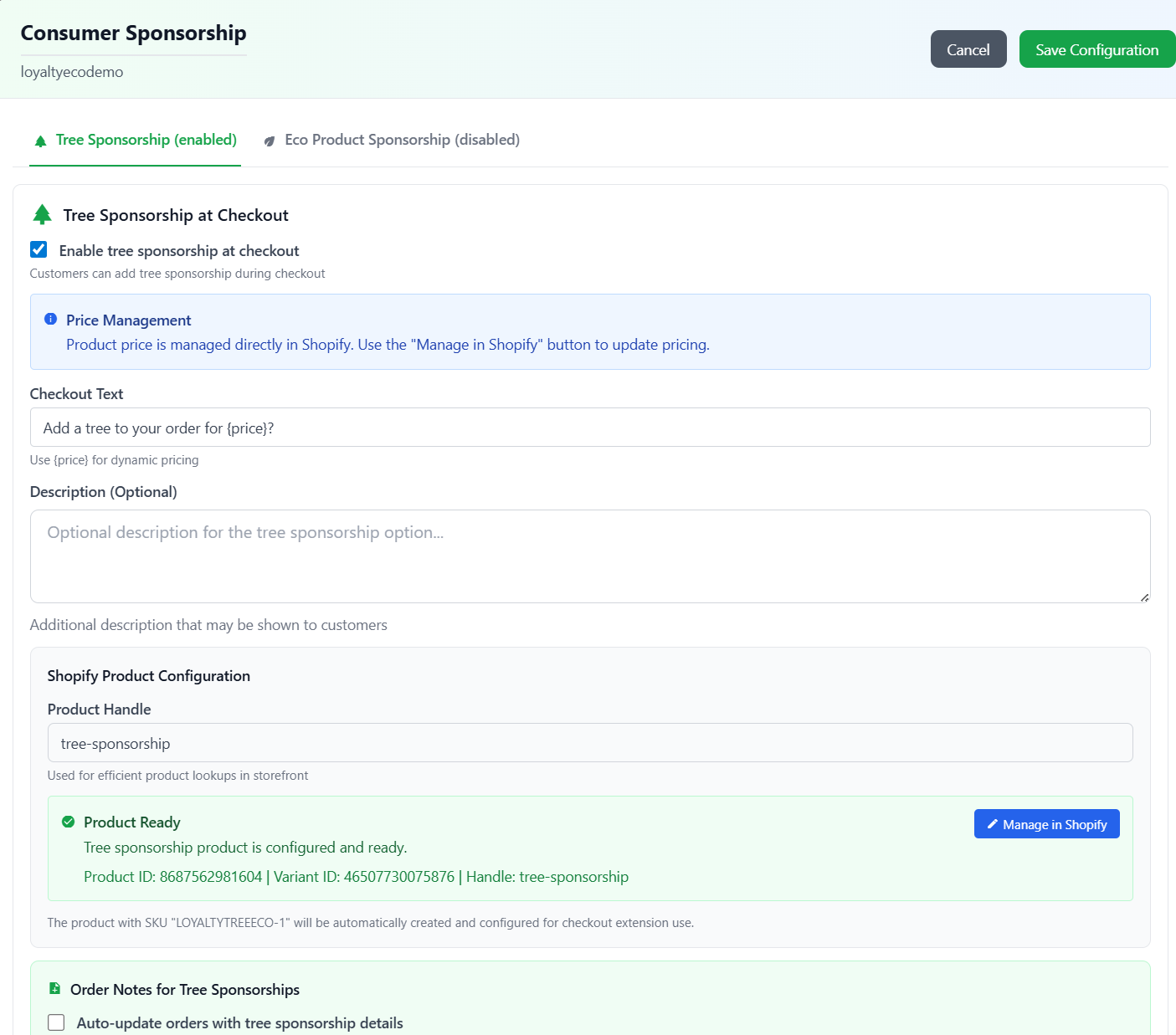The image size is (1176, 1035).
Task: Click the green tree icon beside Tree Sponsorship heading
Action: coord(42,214)
